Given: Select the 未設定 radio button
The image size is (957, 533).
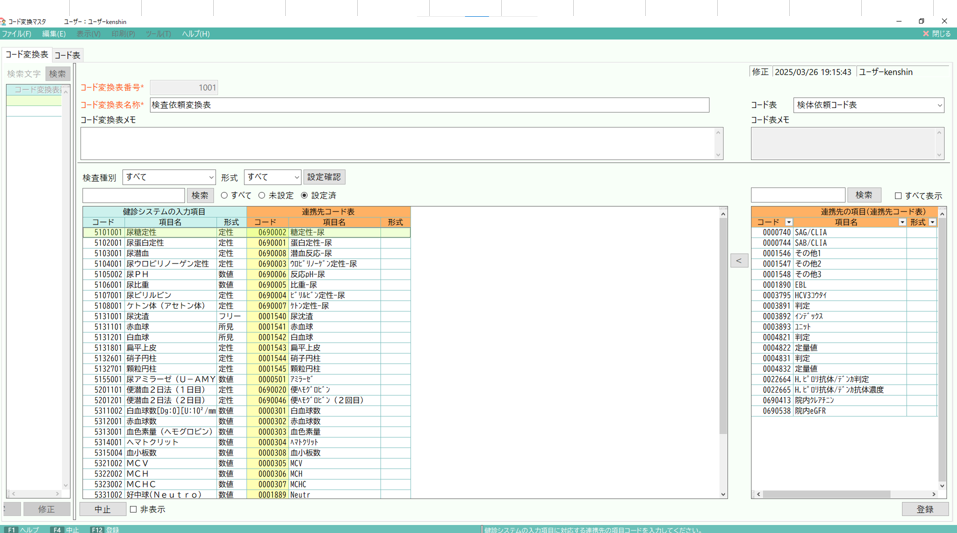Looking at the screenshot, I should (262, 196).
